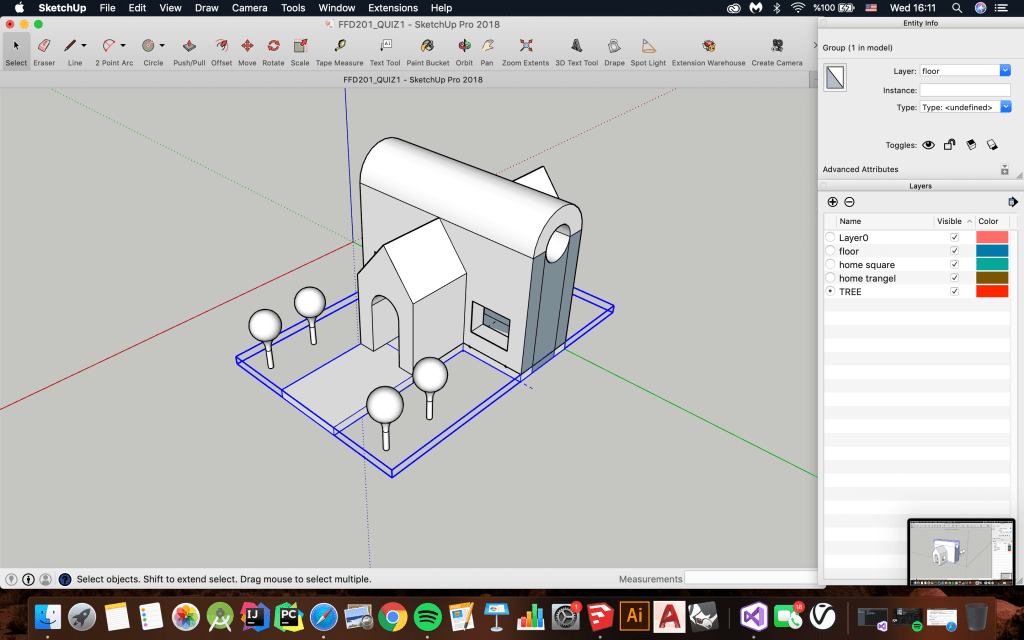Choose the Push/Pull tool
Image resolution: width=1024 pixels, height=640 pixels.
tap(188, 46)
